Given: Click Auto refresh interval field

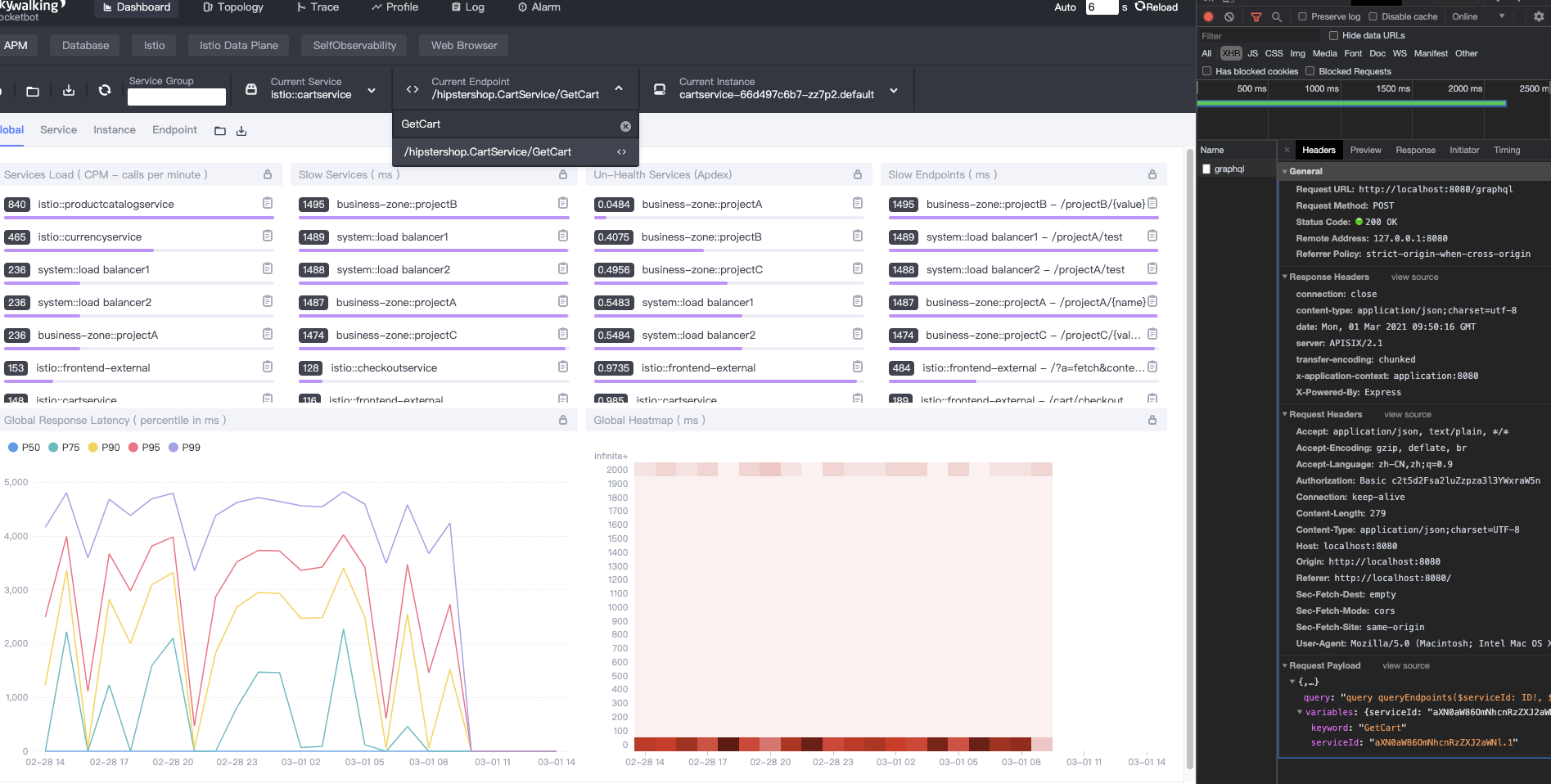Looking at the screenshot, I should point(1102,7).
